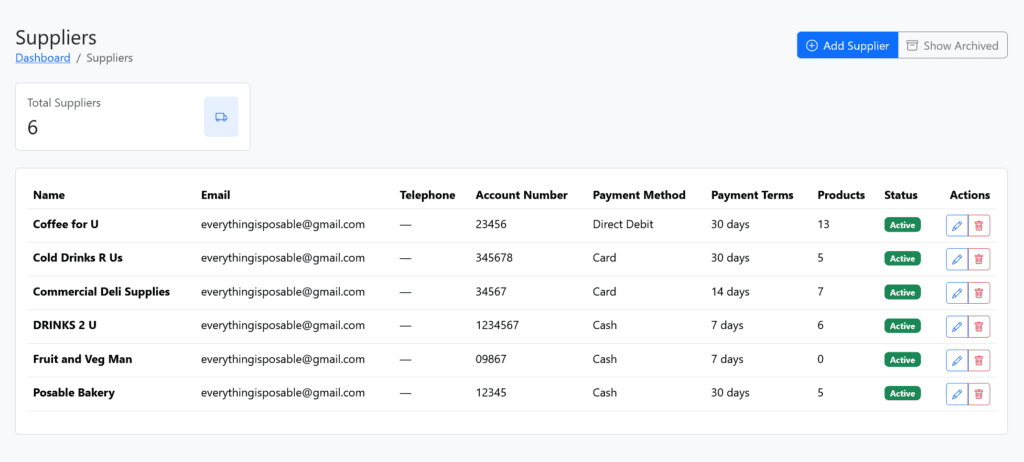The height and width of the screenshot is (462, 1024).
Task: Delete the Cold Drinks R Us supplier
Action: 979,259
